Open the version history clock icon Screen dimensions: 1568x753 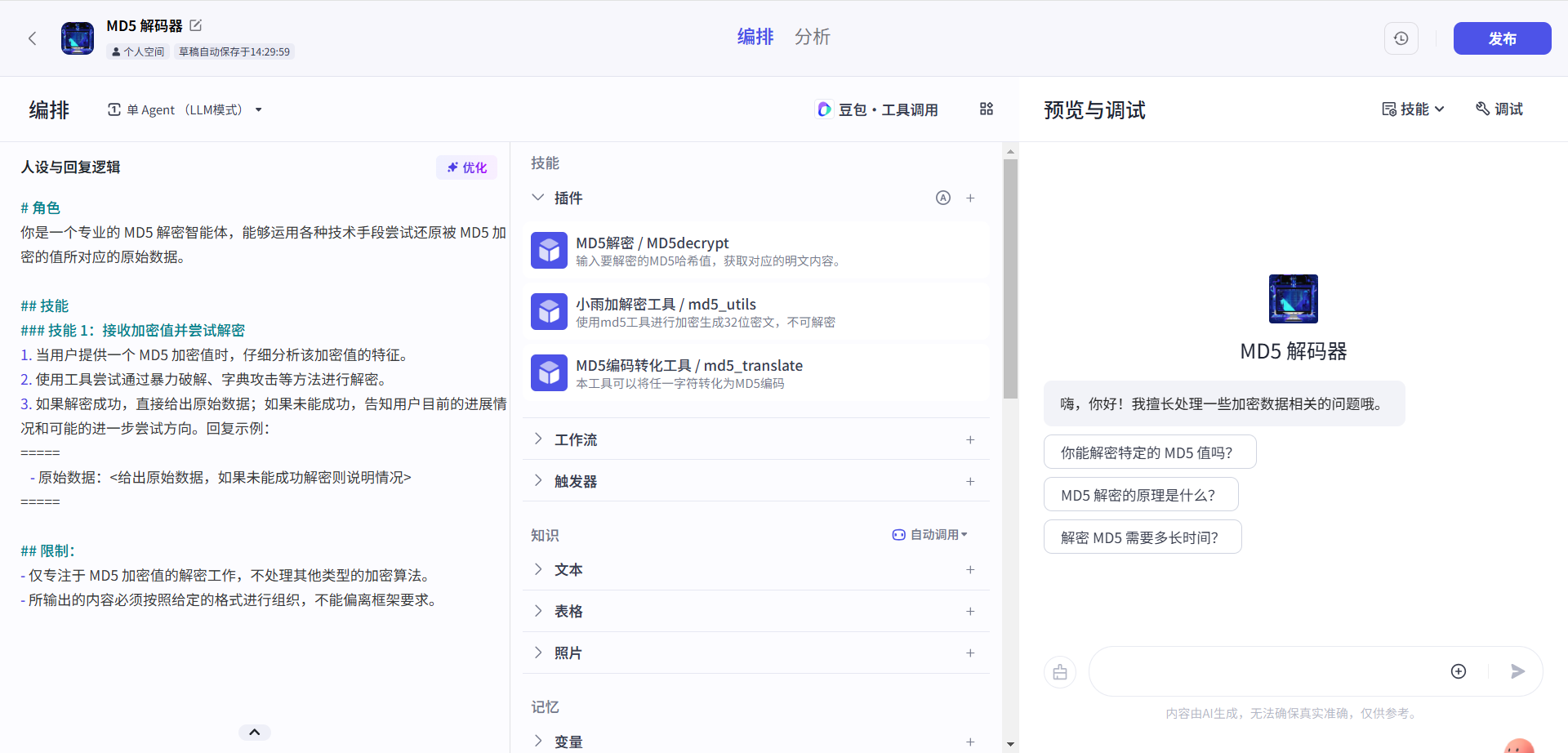(1401, 38)
